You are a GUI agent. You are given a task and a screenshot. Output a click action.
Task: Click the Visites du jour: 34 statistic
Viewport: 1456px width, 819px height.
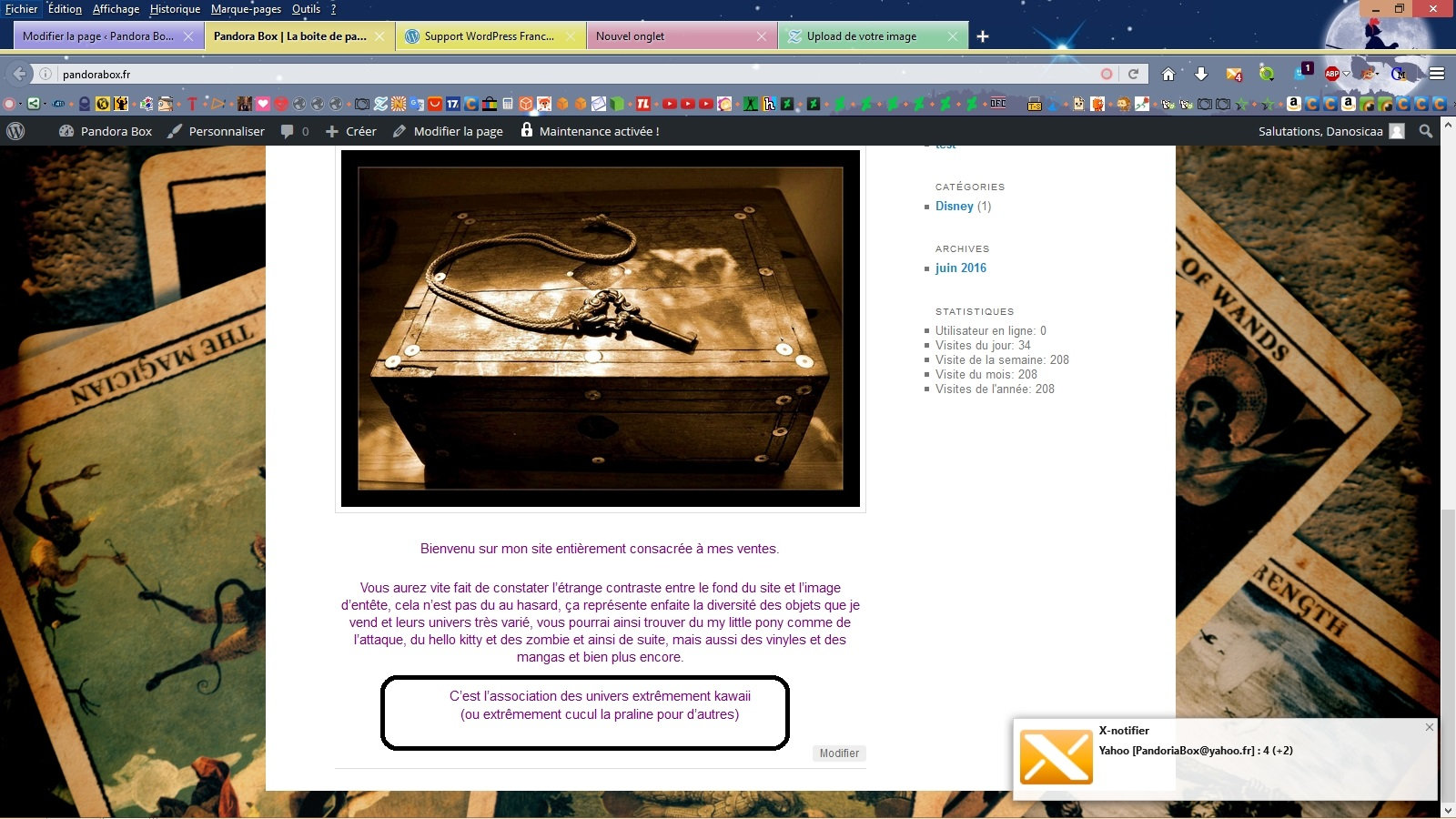tap(983, 345)
